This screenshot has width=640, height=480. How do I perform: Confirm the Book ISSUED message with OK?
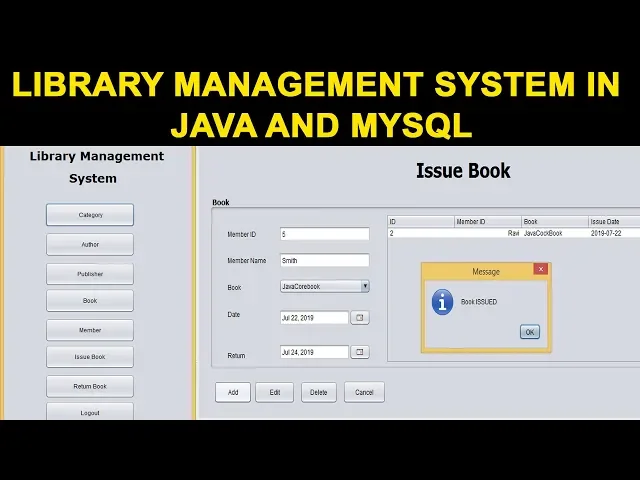[x=529, y=332]
